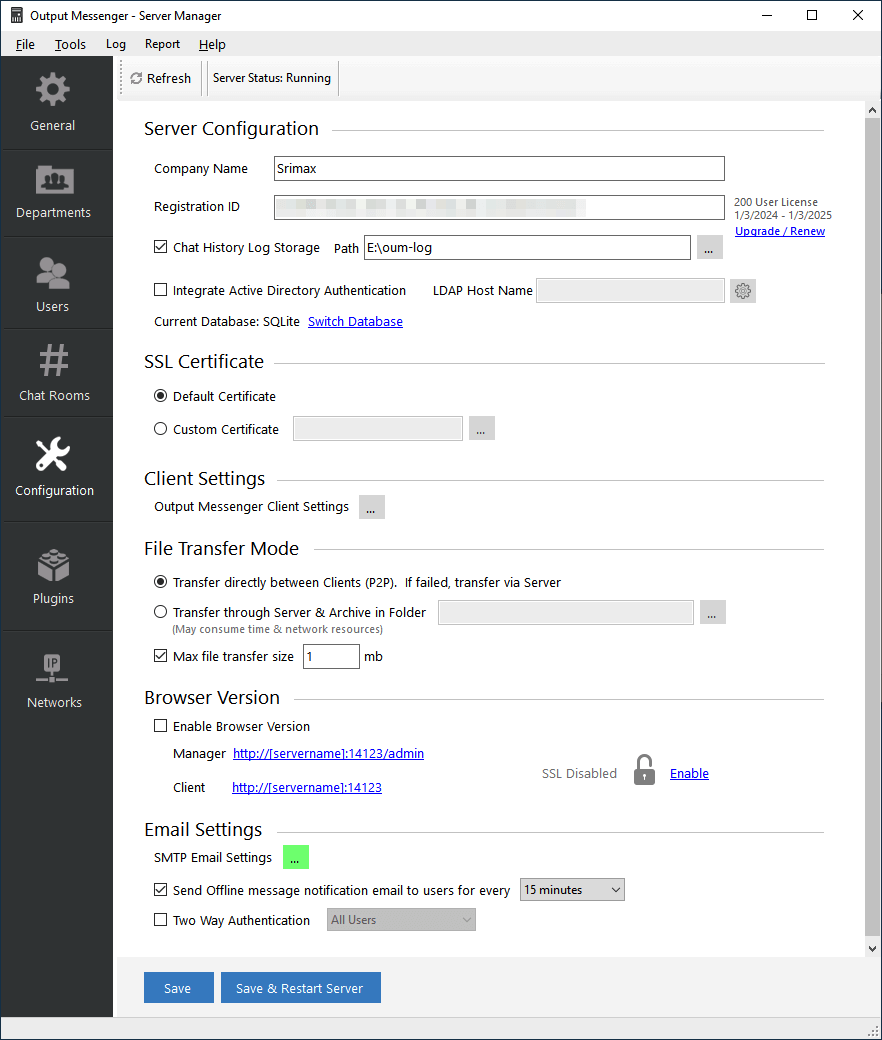
Task: Click the scrollbar up arrow
Action: (x=872, y=110)
